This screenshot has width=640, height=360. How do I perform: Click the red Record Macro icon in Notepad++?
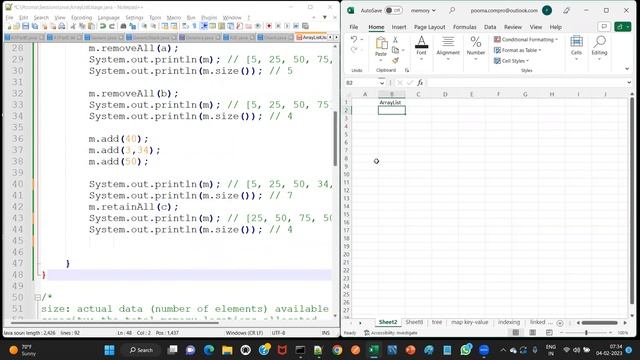(x=269, y=26)
